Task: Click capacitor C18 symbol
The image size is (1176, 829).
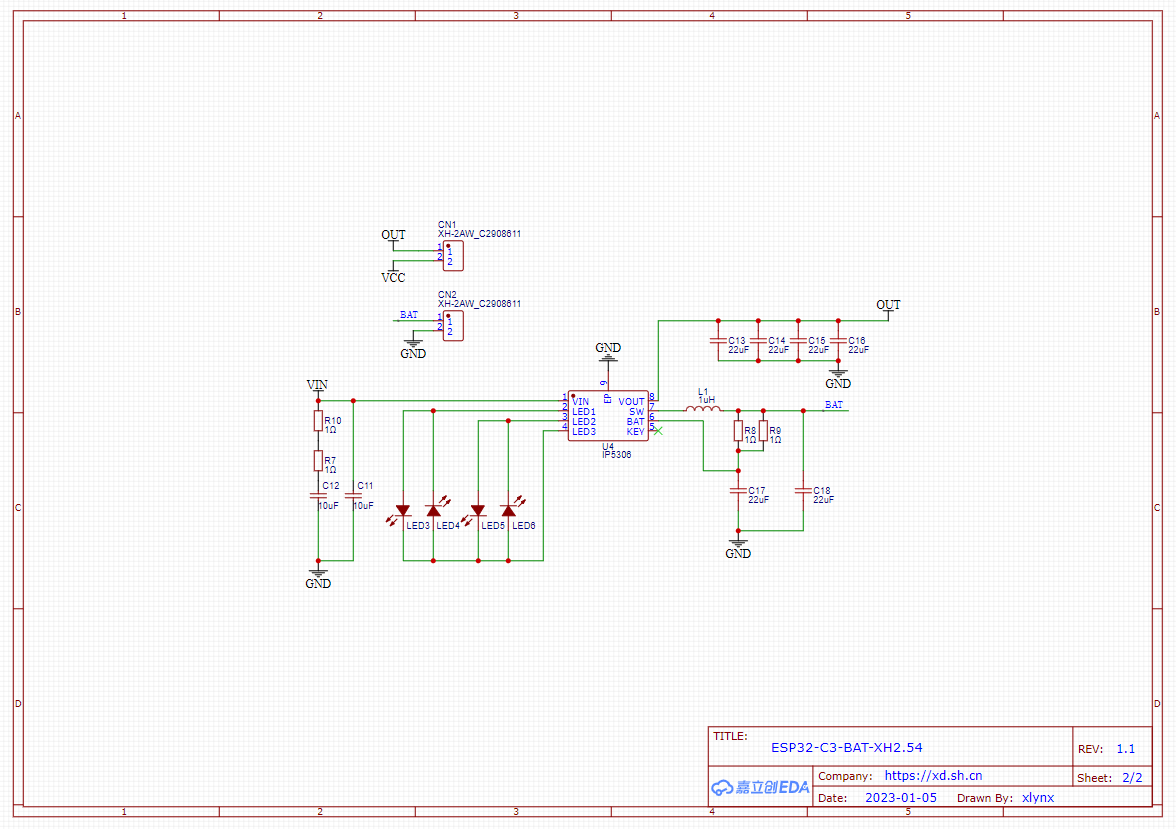Action: click(x=802, y=490)
